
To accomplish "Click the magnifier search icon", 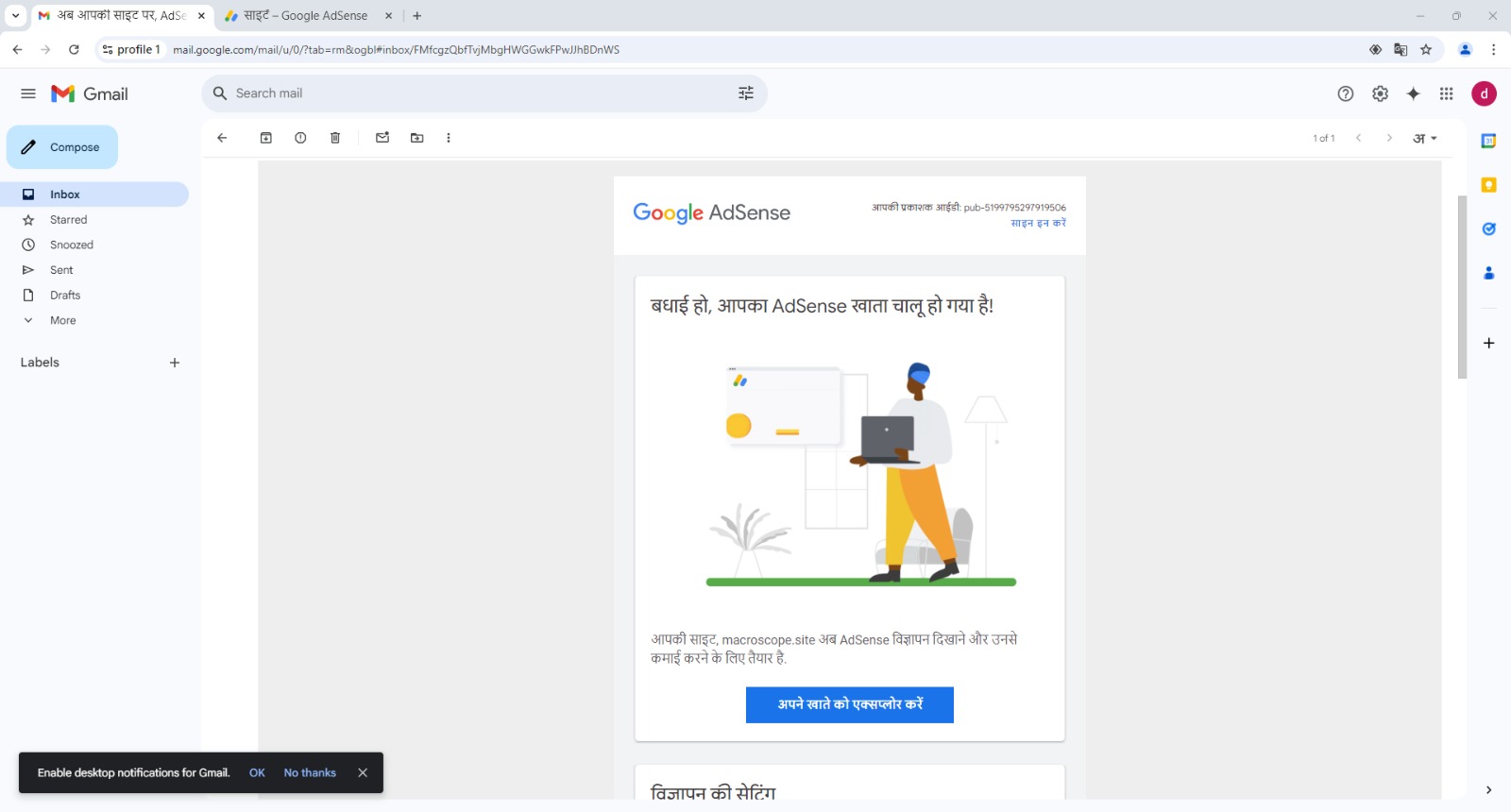I will coord(220,93).
